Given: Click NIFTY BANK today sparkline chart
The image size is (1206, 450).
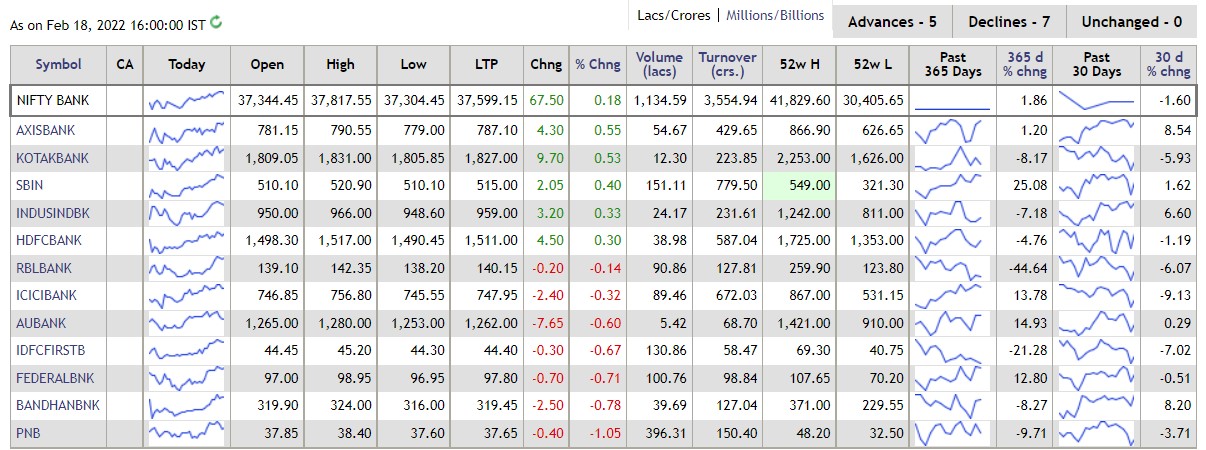Looking at the screenshot, I should tap(186, 101).
